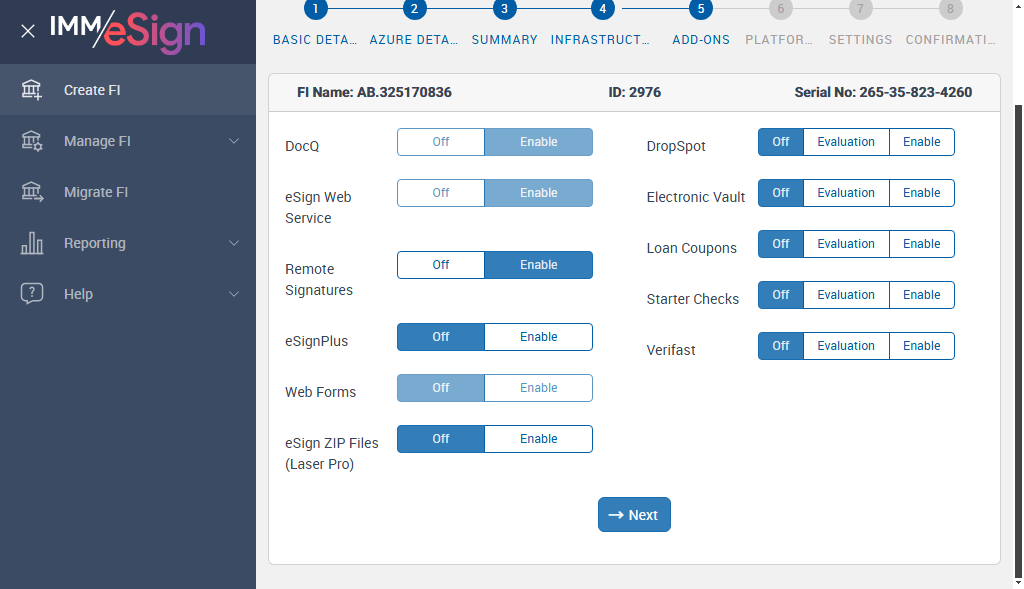Open Reporting menu item
The height and width of the screenshot is (589, 1024).
[x=128, y=242]
